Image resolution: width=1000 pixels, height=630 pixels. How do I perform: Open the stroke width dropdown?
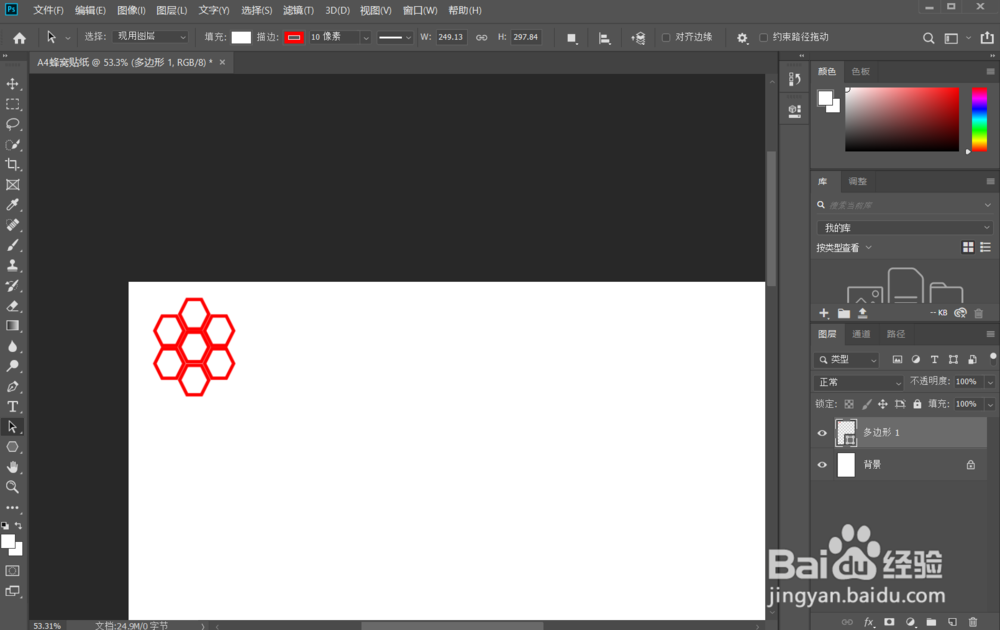(366, 37)
